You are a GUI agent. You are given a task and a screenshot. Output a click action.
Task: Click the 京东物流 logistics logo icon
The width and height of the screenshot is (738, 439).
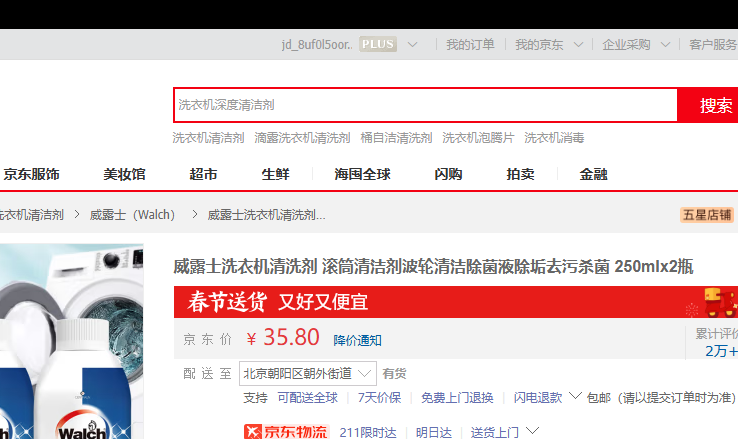286,432
